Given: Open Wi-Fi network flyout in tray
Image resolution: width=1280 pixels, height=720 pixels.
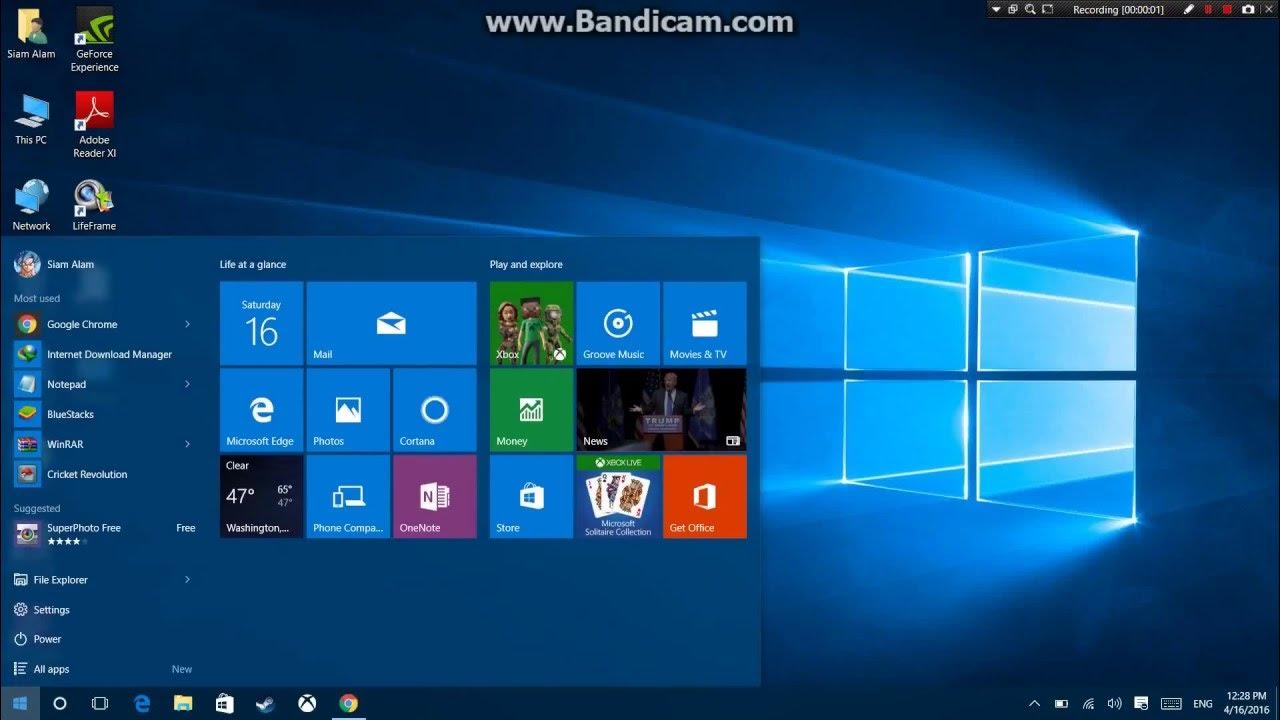Looking at the screenshot, I should click(1088, 704).
